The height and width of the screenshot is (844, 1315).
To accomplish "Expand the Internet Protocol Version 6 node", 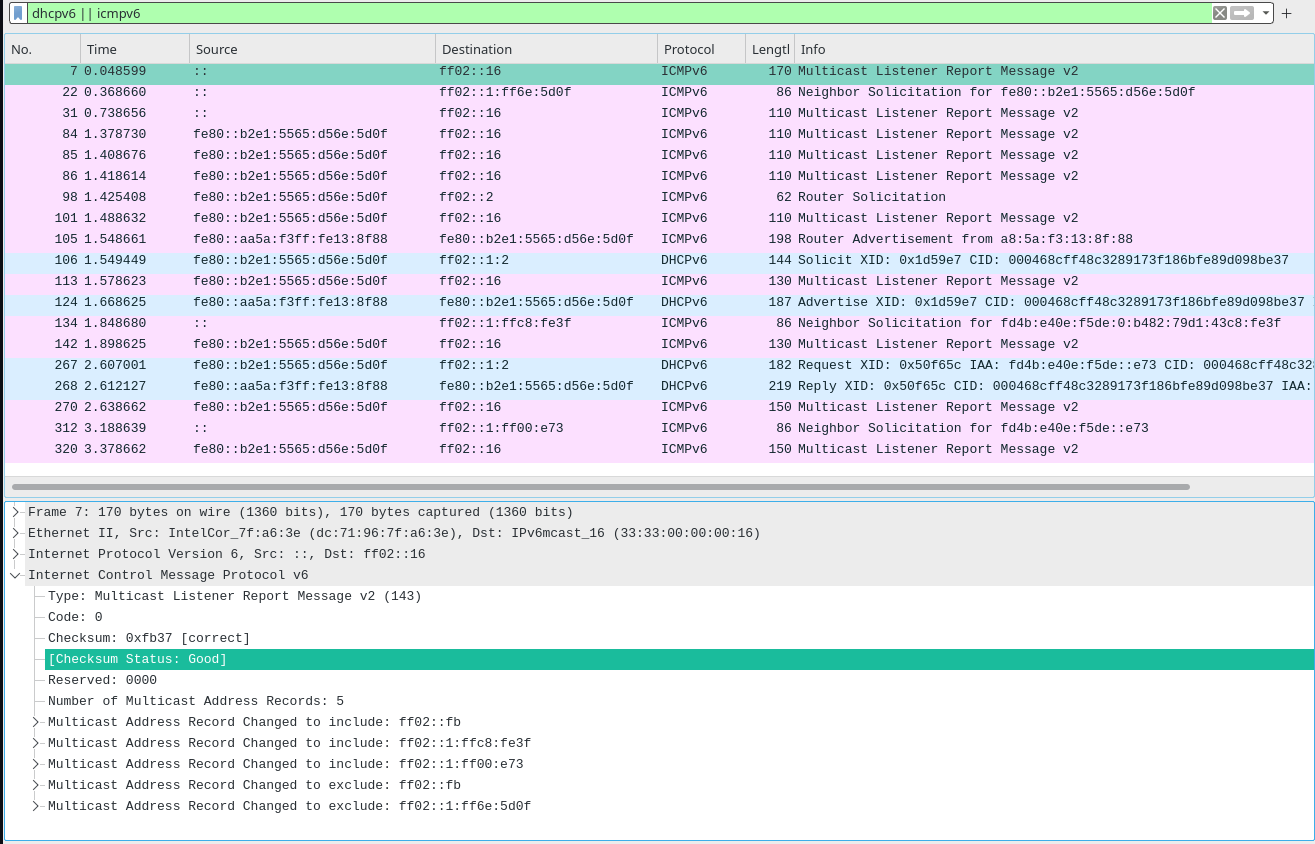I will pyautogui.click(x=16, y=554).
